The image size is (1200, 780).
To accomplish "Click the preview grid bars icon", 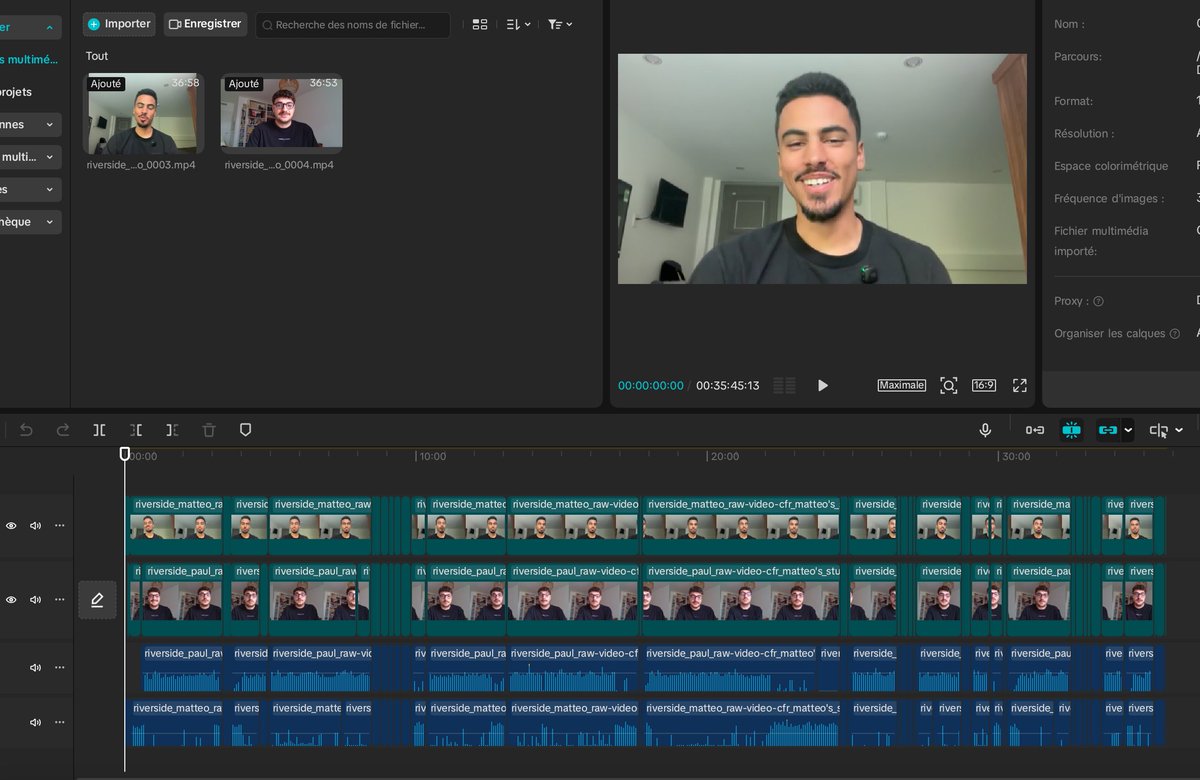I will [x=785, y=385].
